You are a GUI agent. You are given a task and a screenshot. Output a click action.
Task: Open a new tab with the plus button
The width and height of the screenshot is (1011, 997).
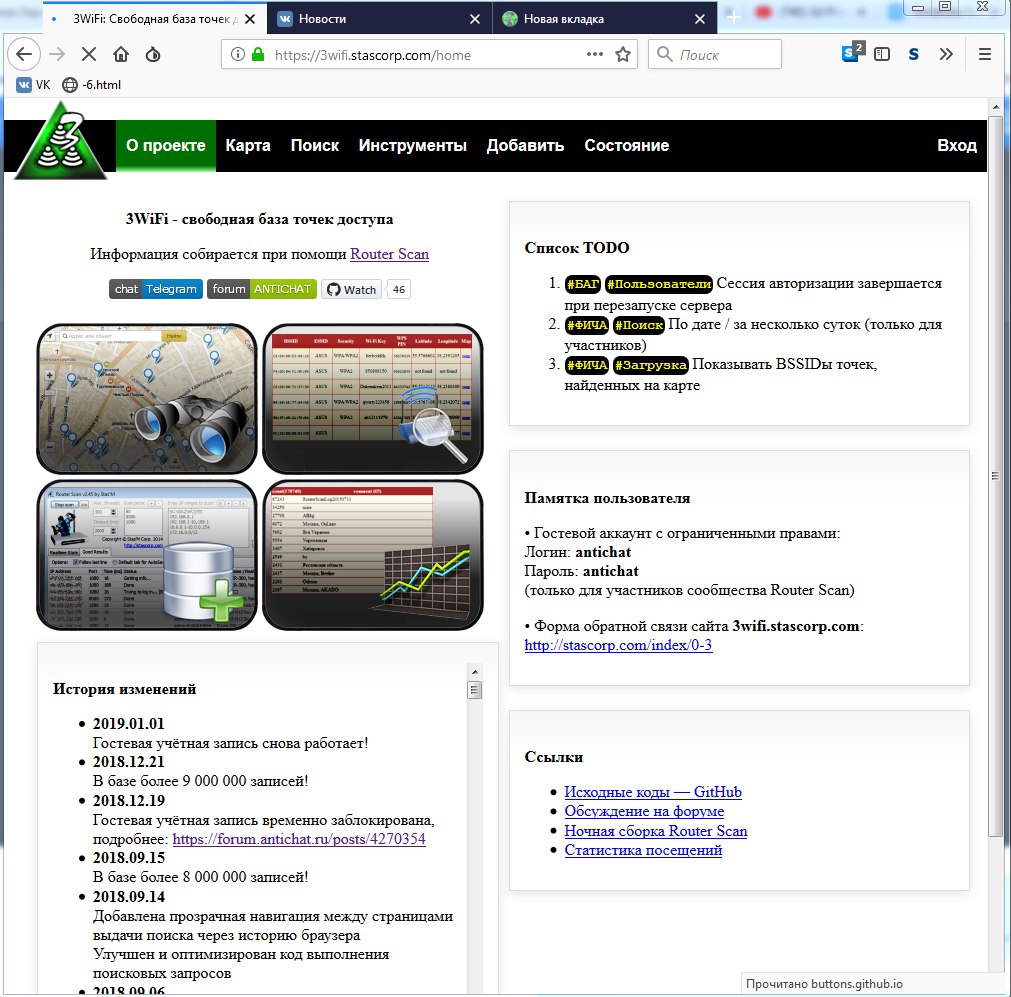coord(734,17)
